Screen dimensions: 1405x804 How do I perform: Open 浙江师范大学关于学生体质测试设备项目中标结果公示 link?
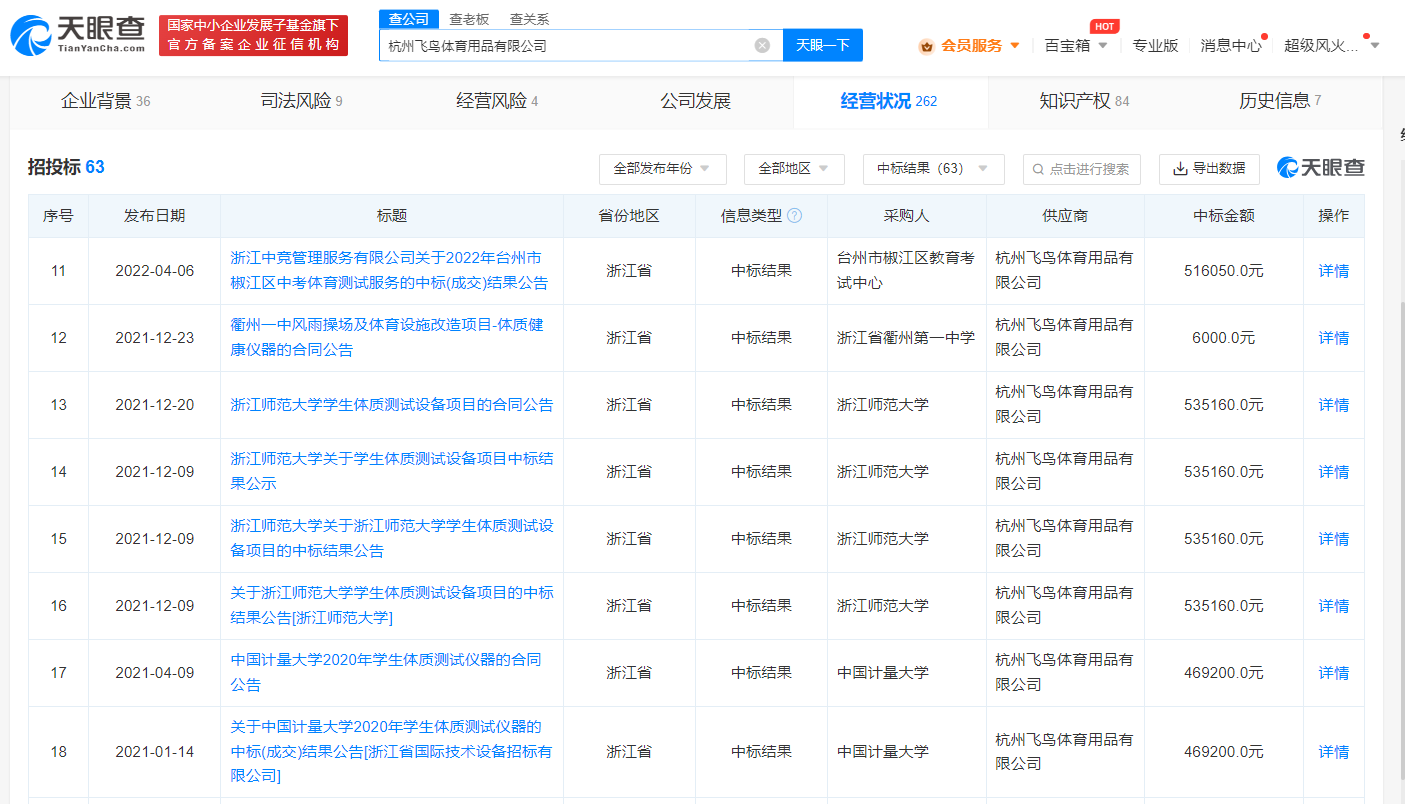point(392,471)
